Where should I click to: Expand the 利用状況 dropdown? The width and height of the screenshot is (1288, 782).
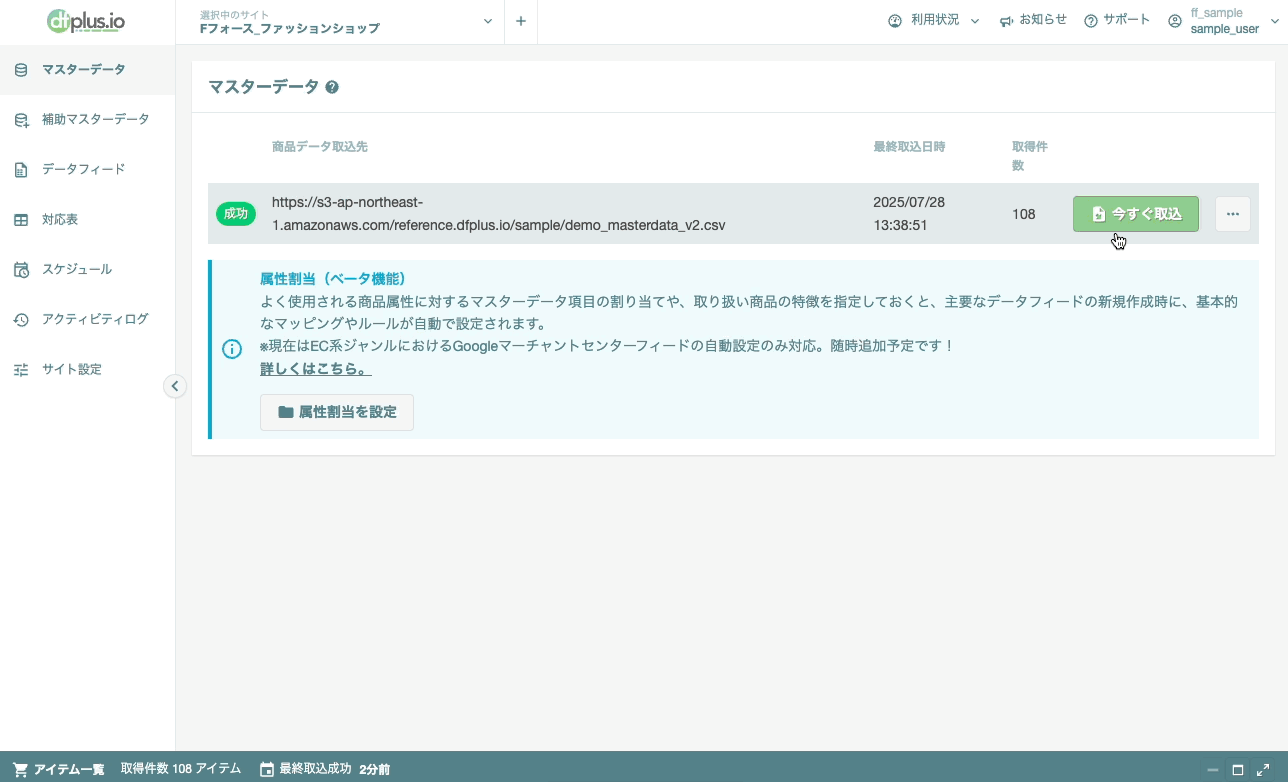(x=933, y=21)
